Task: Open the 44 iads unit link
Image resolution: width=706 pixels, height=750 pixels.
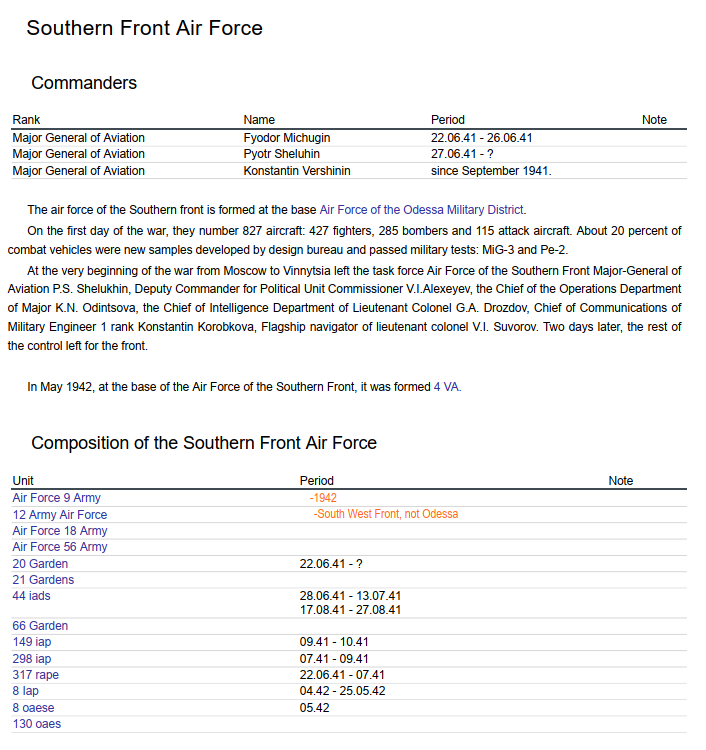Action: tap(31, 596)
